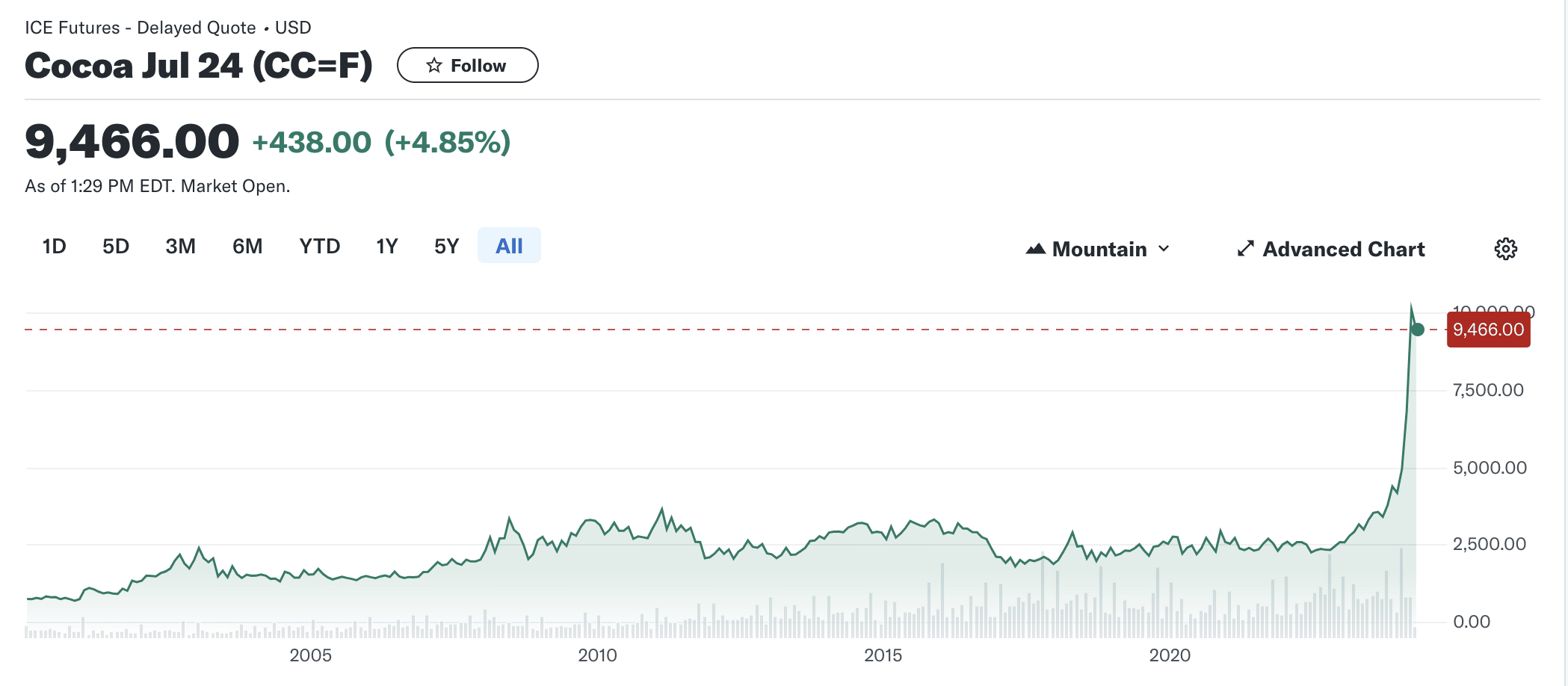Image resolution: width=1568 pixels, height=686 pixels.
Task: Open chart settings gear icon
Action: (1505, 249)
